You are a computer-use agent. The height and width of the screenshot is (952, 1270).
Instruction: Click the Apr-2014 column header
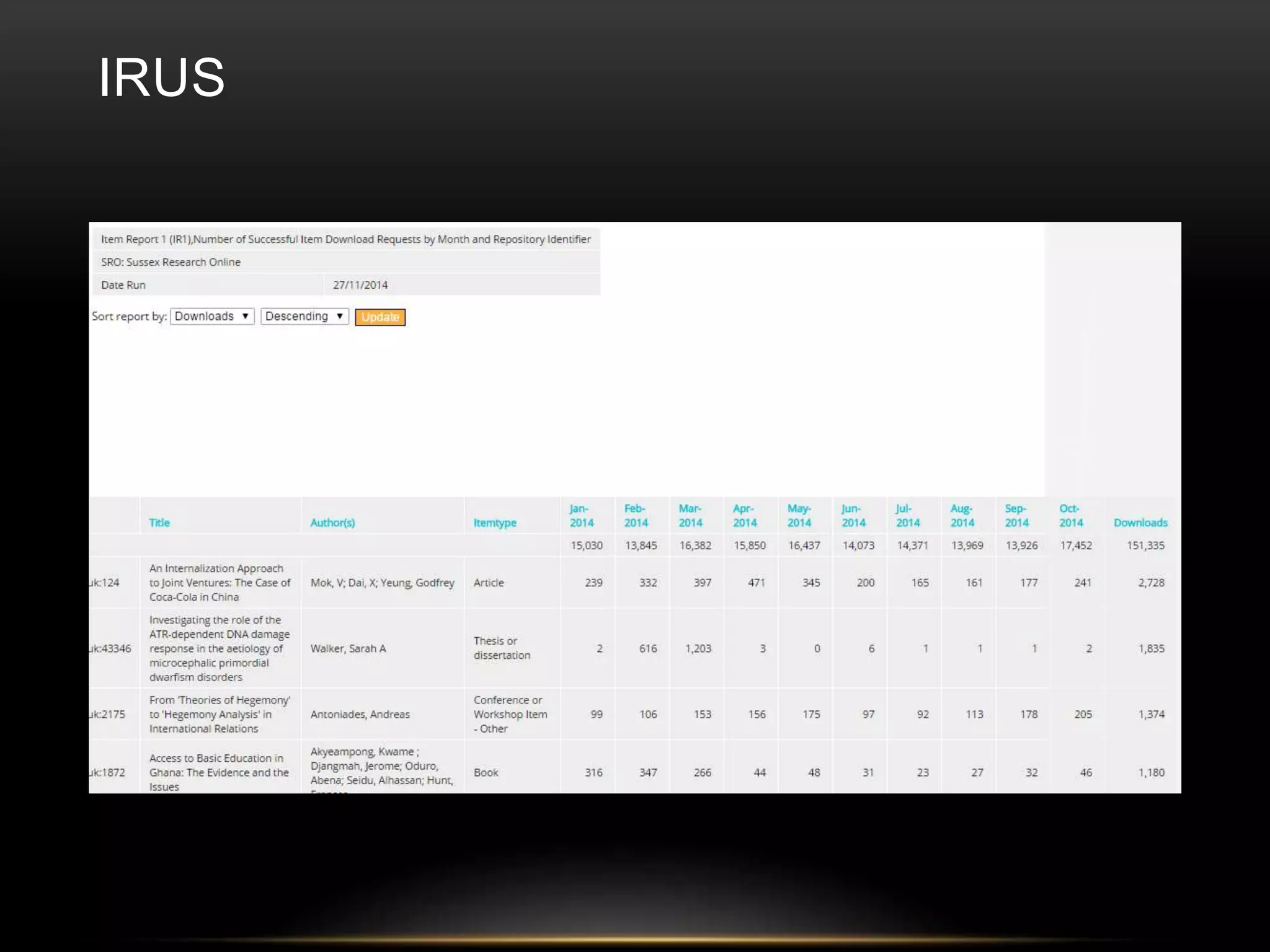[x=744, y=516]
